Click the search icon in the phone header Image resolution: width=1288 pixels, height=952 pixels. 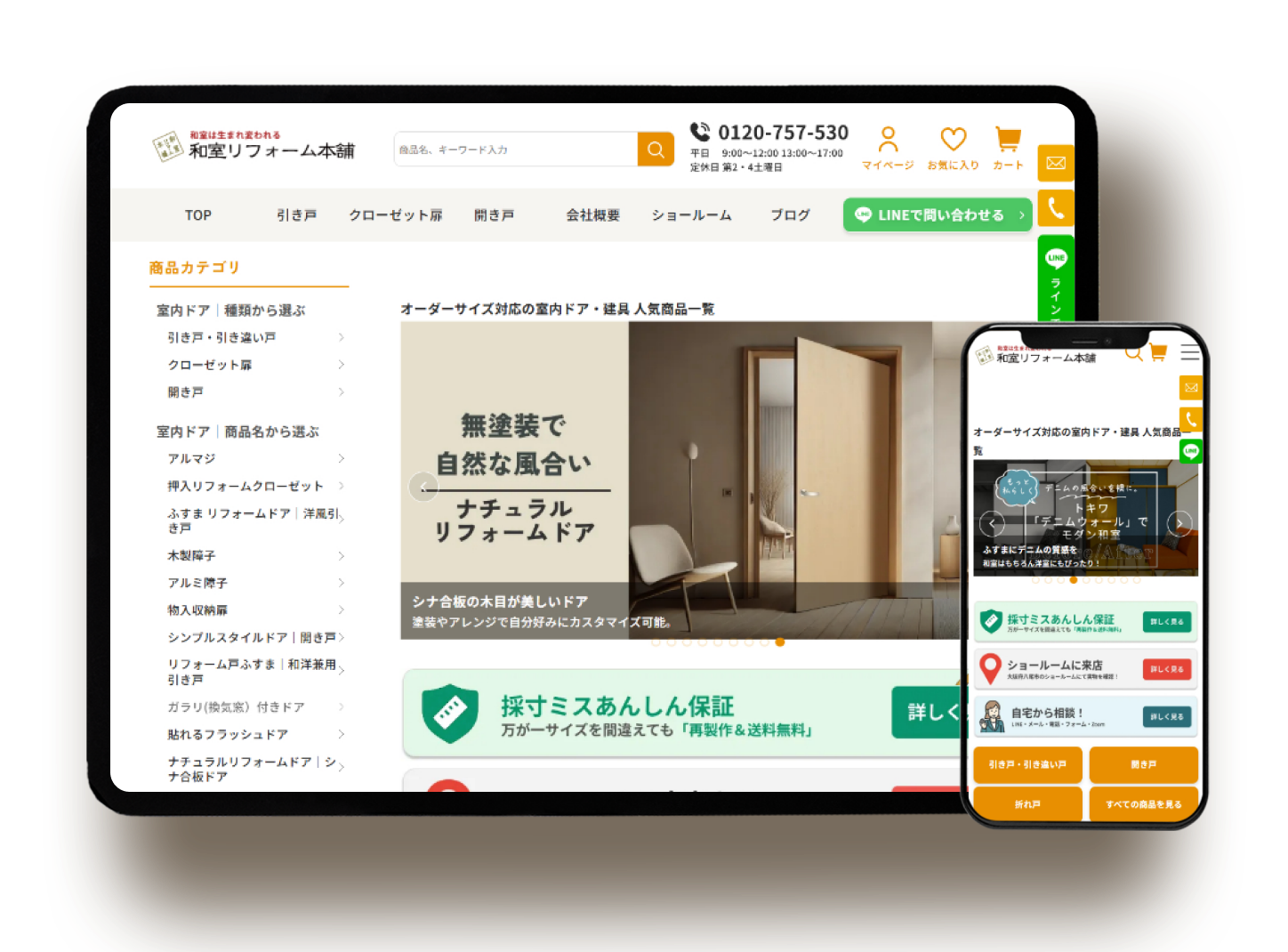1134,353
